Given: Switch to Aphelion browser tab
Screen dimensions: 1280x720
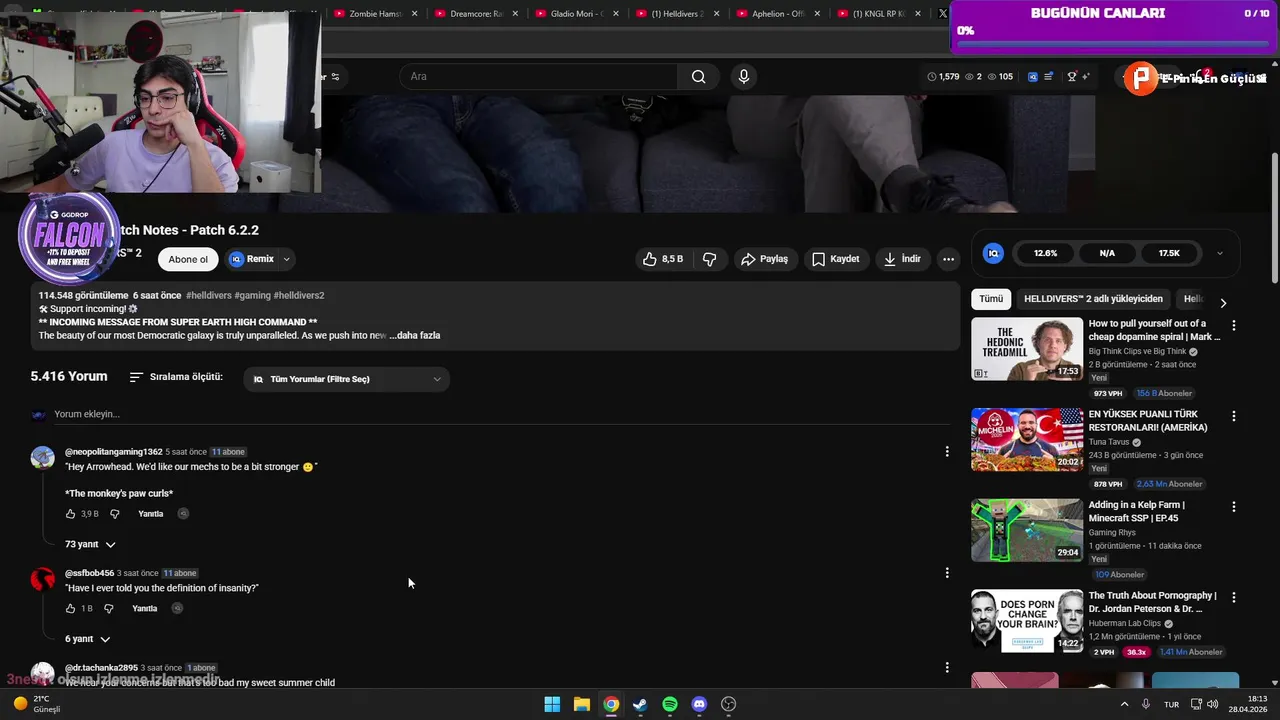Looking at the screenshot, I should [777, 14].
